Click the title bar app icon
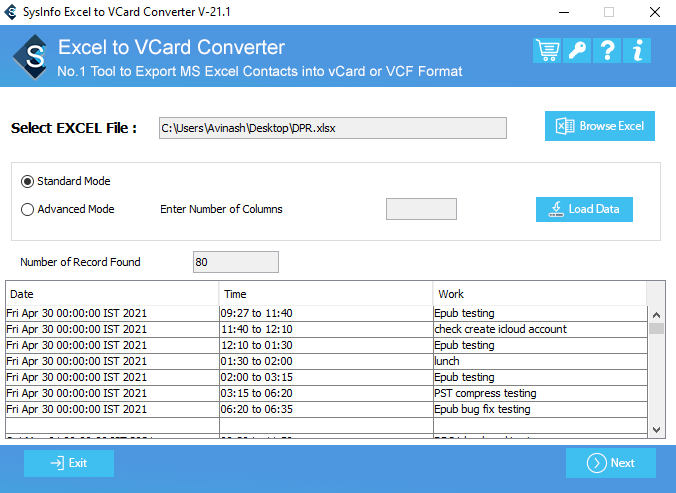The width and height of the screenshot is (676, 493). (10, 12)
